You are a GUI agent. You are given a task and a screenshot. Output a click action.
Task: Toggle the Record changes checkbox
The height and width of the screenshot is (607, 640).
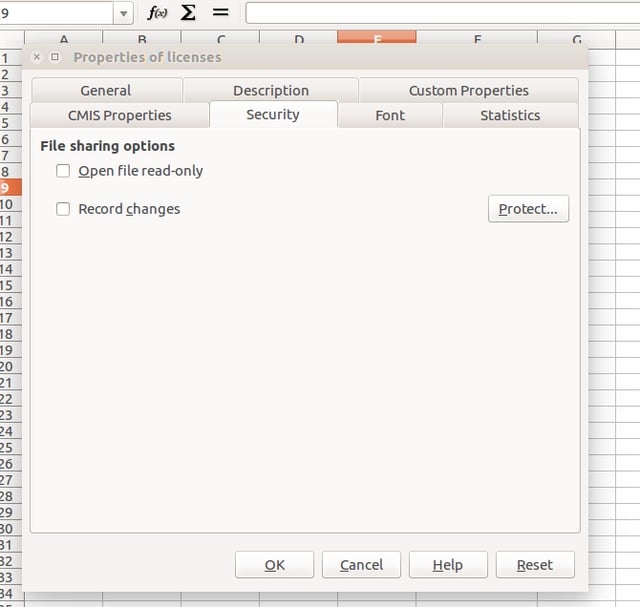click(x=63, y=209)
